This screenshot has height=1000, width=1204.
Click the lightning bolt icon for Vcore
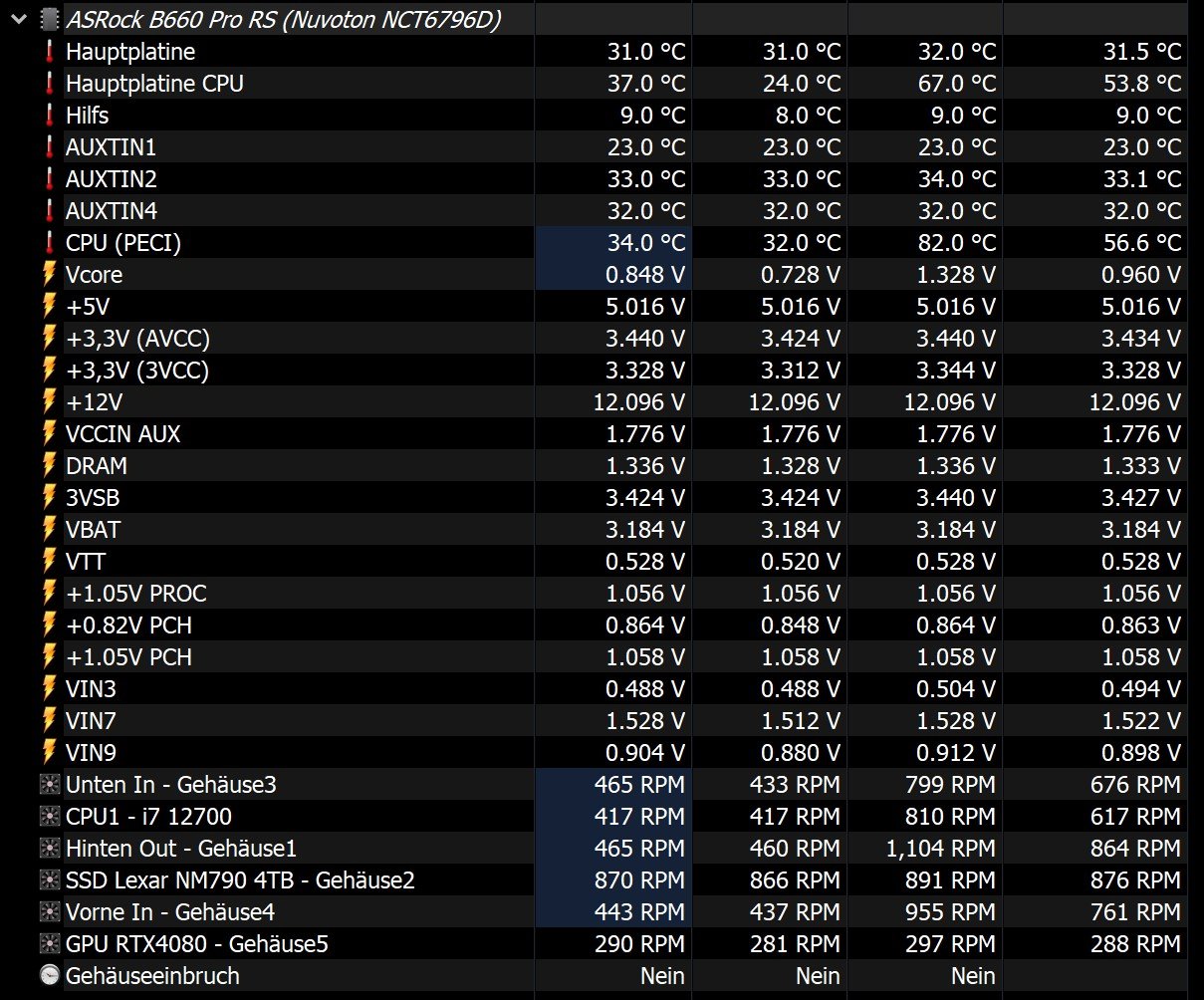point(50,275)
